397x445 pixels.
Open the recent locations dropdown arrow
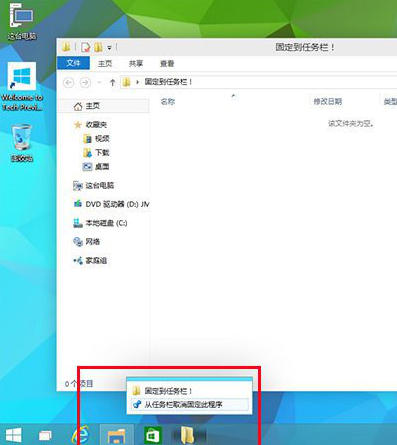point(99,82)
